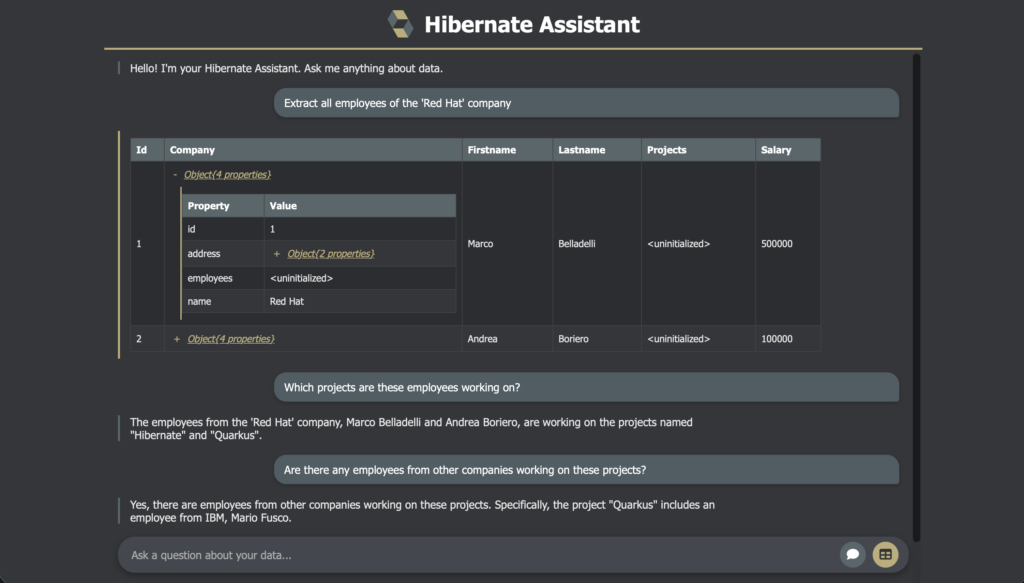Focus the 'Ask a question about your data' field
Image resolution: width=1024 pixels, height=583 pixels.
coord(480,555)
